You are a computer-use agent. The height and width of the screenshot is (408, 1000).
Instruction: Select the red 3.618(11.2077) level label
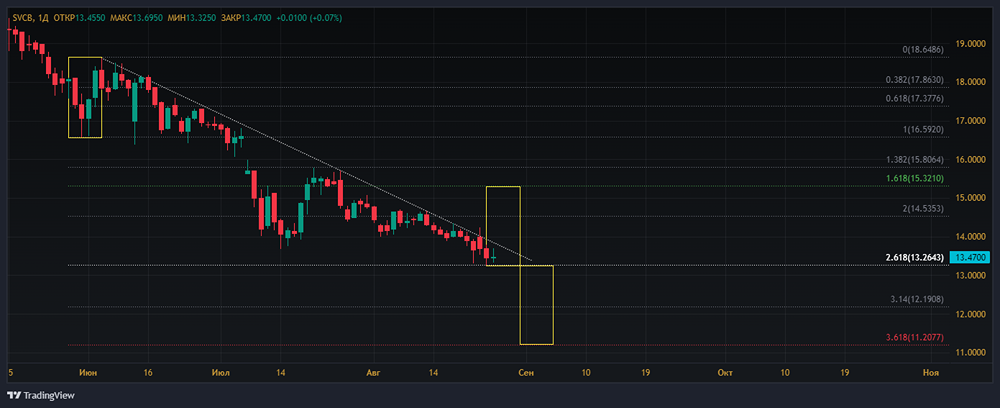click(x=915, y=337)
